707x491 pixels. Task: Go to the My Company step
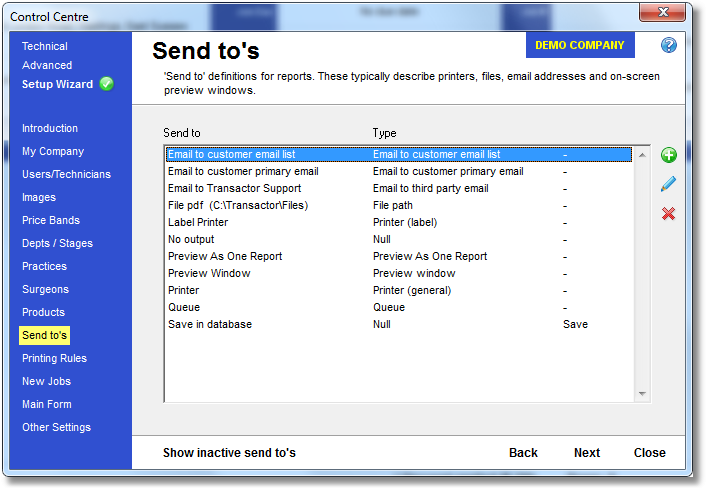click(x=53, y=151)
